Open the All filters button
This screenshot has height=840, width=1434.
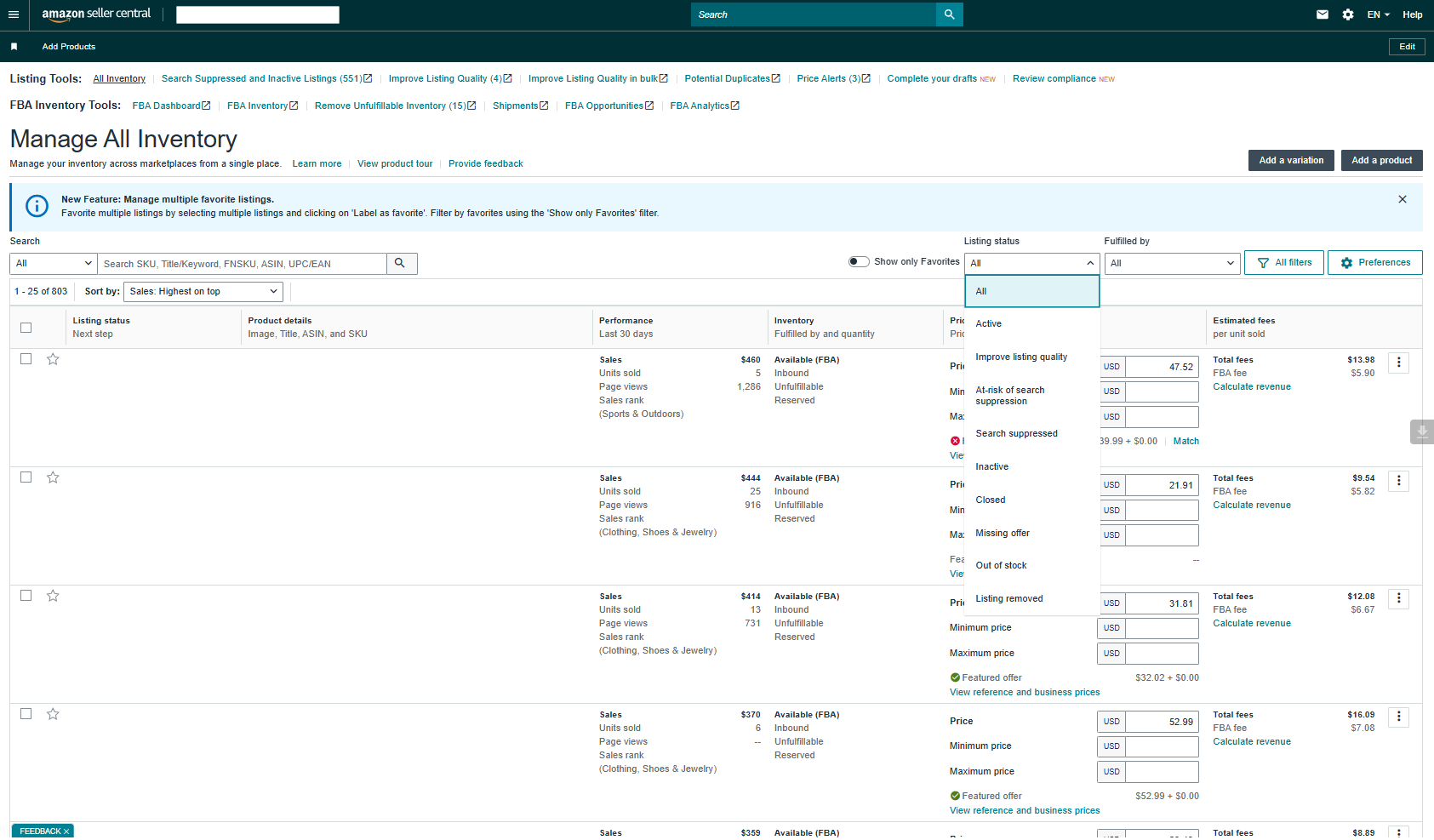[x=1284, y=263]
